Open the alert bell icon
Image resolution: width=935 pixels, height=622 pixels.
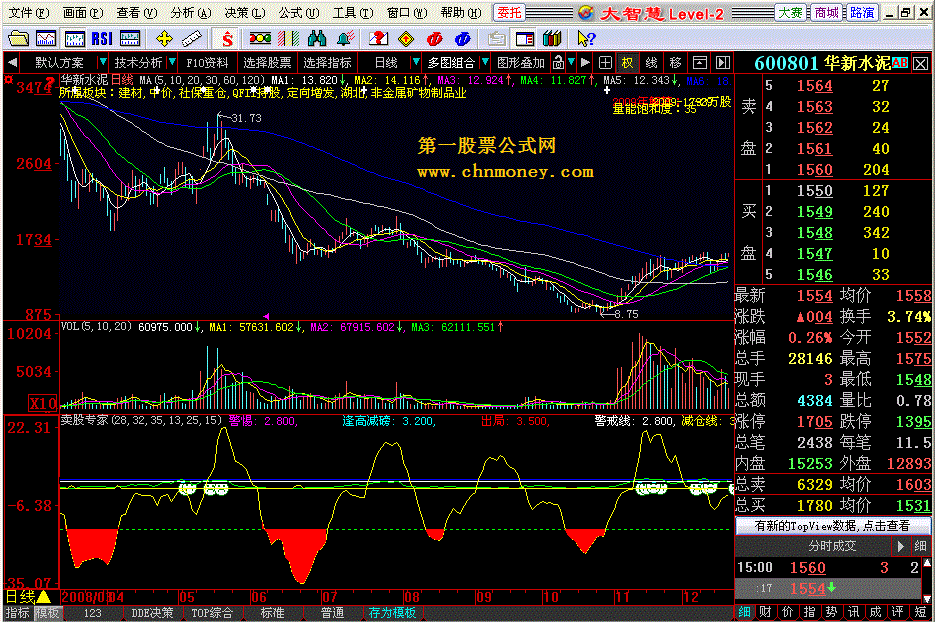click(345, 39)
